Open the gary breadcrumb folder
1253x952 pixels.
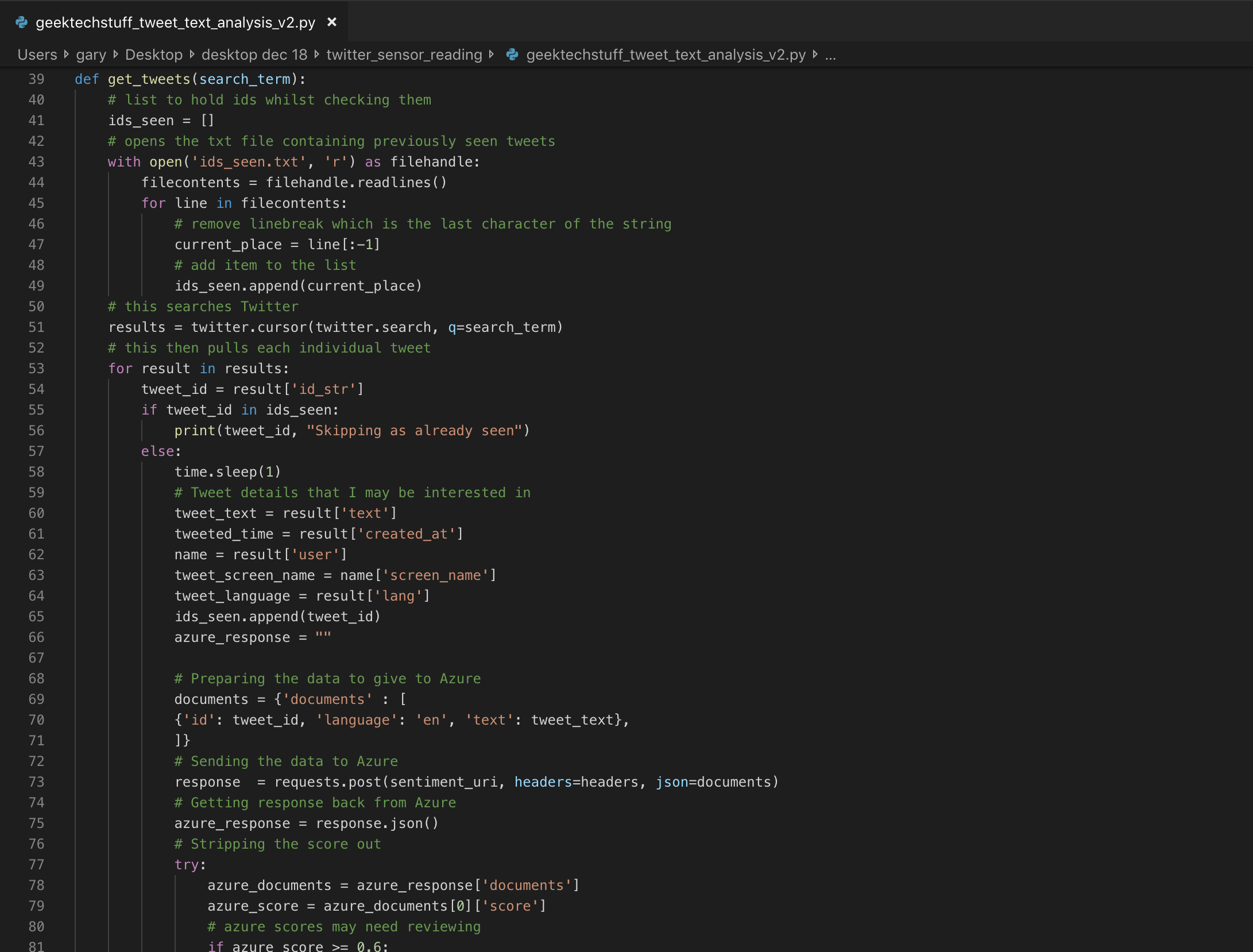pos(91,55)
